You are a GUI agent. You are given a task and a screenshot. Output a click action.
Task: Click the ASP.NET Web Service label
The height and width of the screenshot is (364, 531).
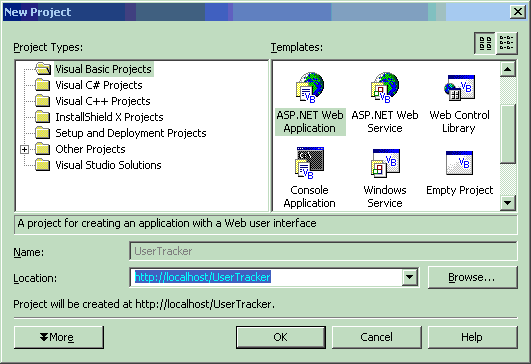385,122
